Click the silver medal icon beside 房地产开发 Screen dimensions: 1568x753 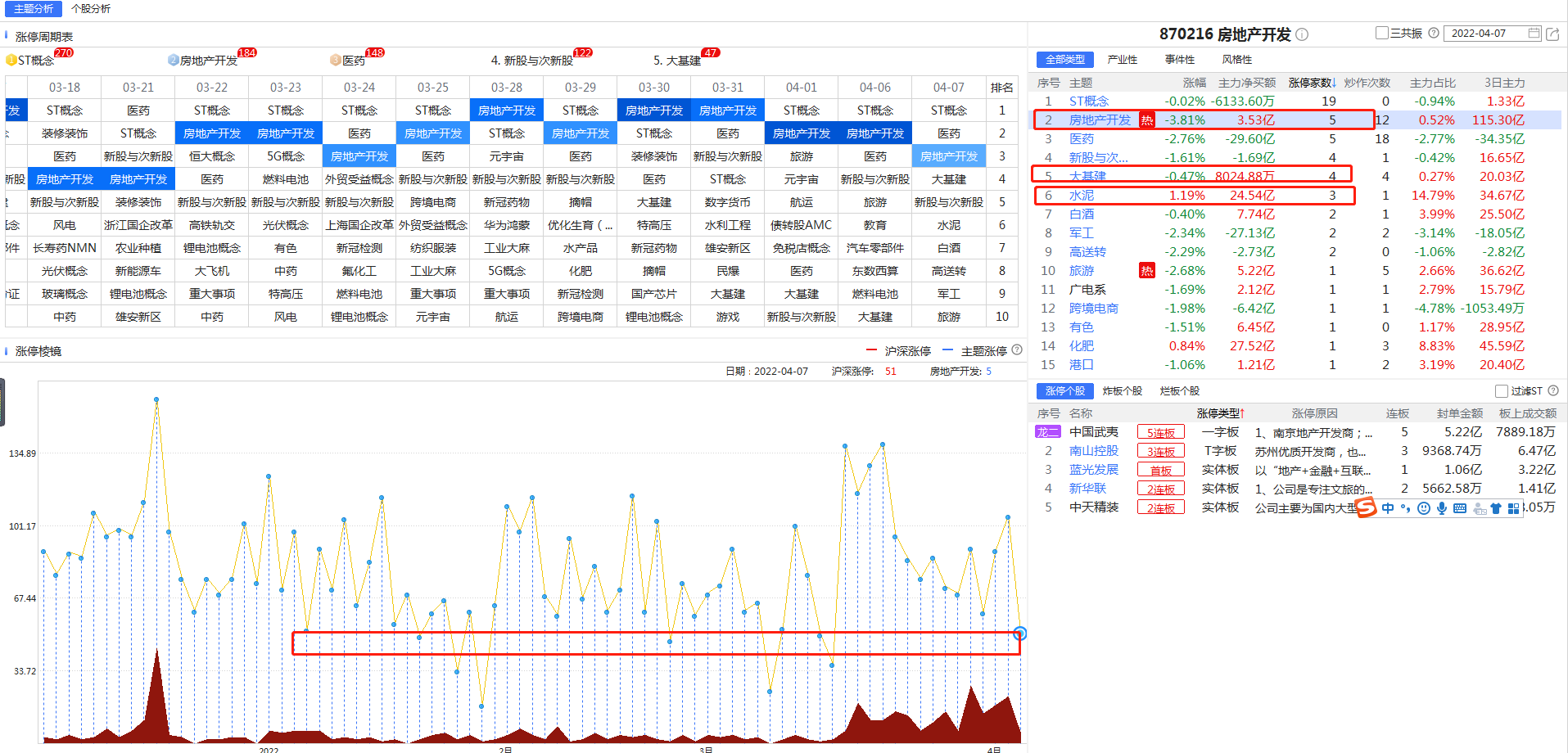click(x=174, y=61)
